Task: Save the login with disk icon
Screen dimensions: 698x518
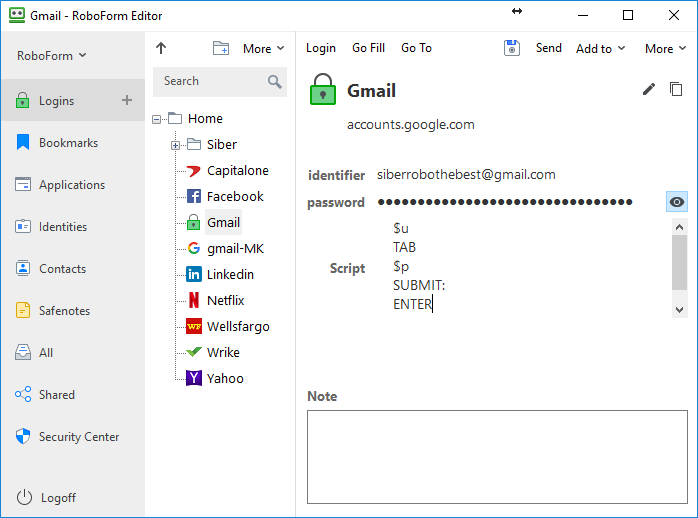Action: (512, 48)
